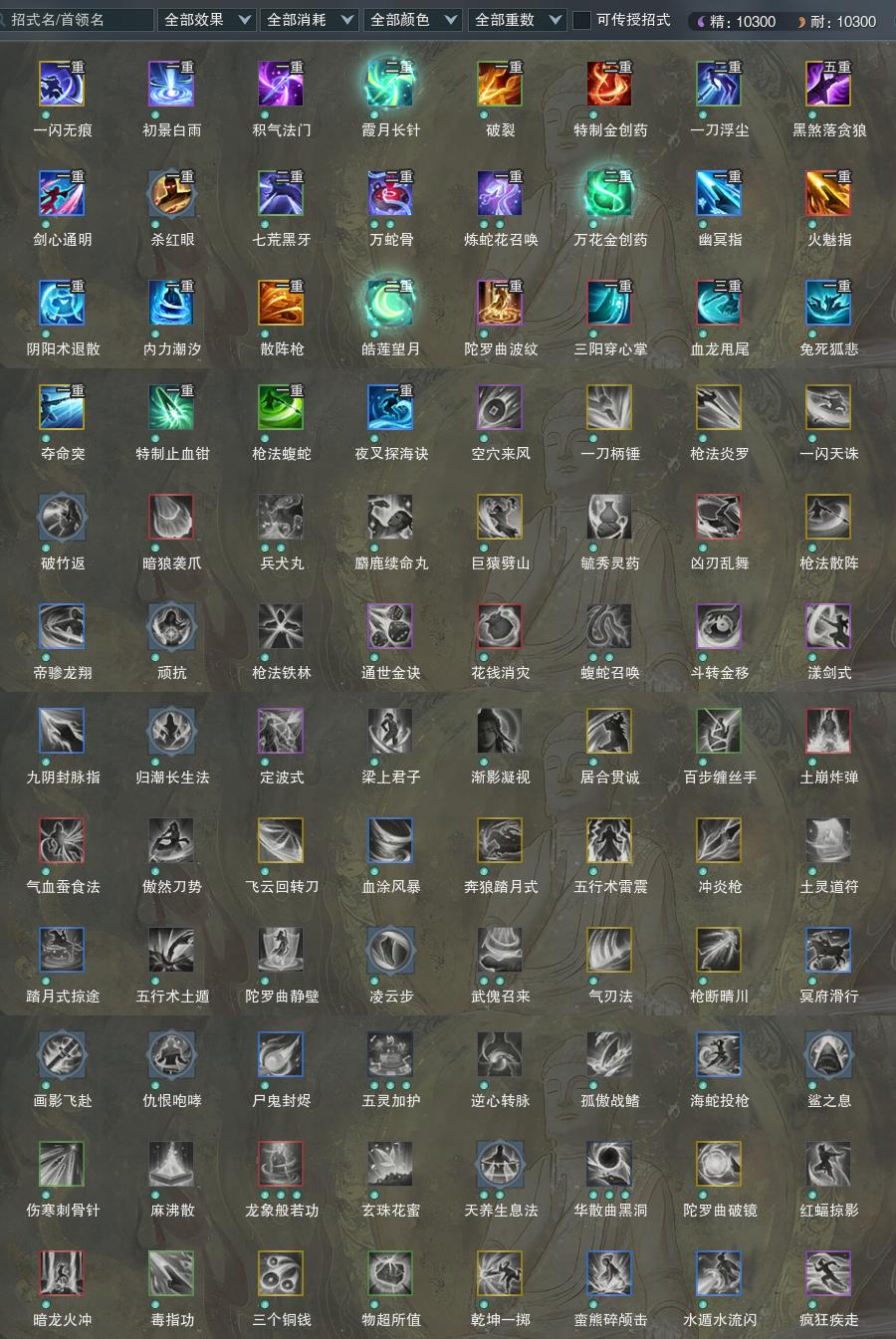This screenshot has width=896, height=1339.
Task: Click the 冥府滑行 skill name
Action: pyautogui.click(x=829, y=997)
